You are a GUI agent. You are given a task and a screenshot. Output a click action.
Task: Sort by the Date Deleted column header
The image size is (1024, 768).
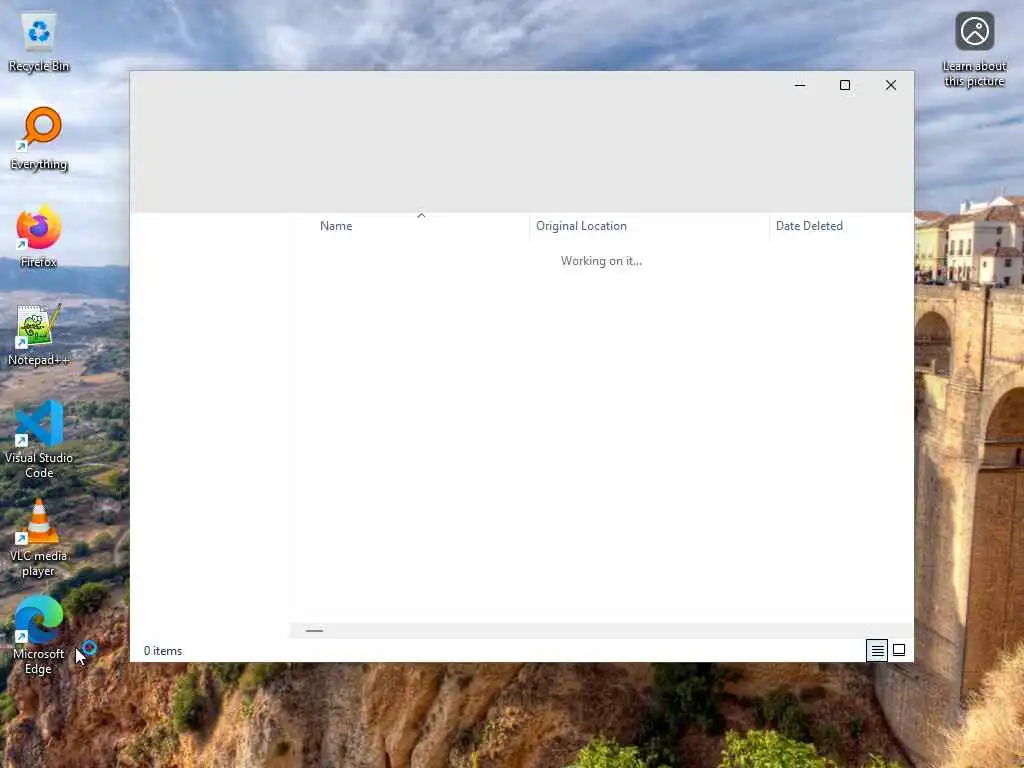coord(841,226)
